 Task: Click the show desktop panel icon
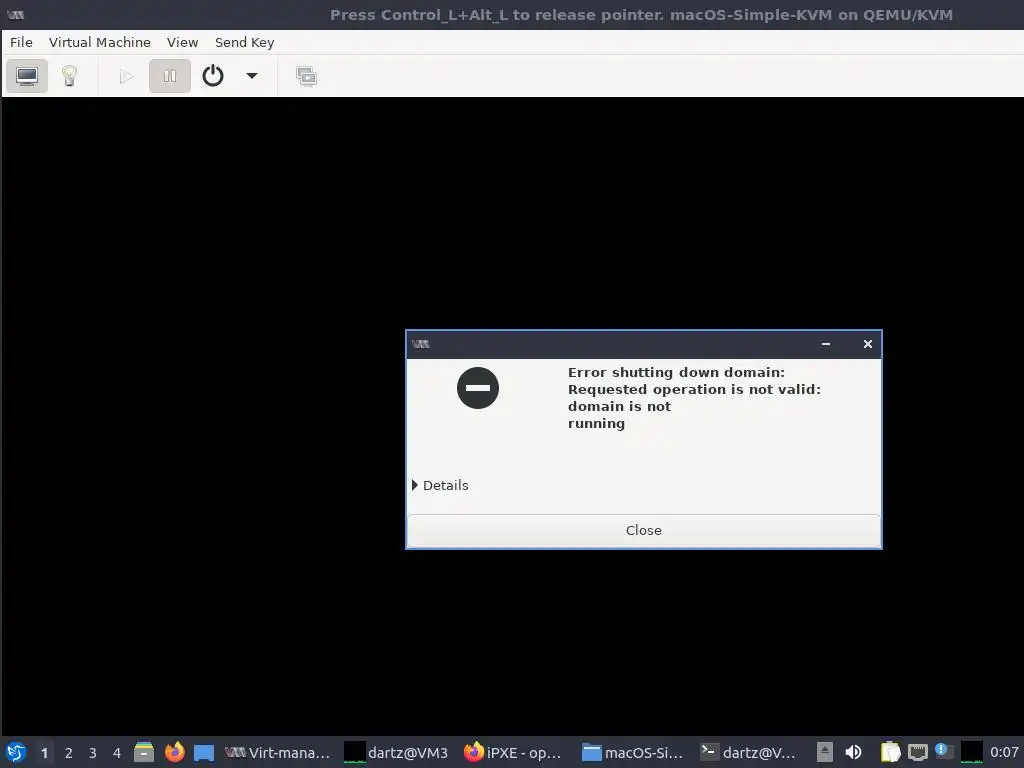[x=204, y=753]
